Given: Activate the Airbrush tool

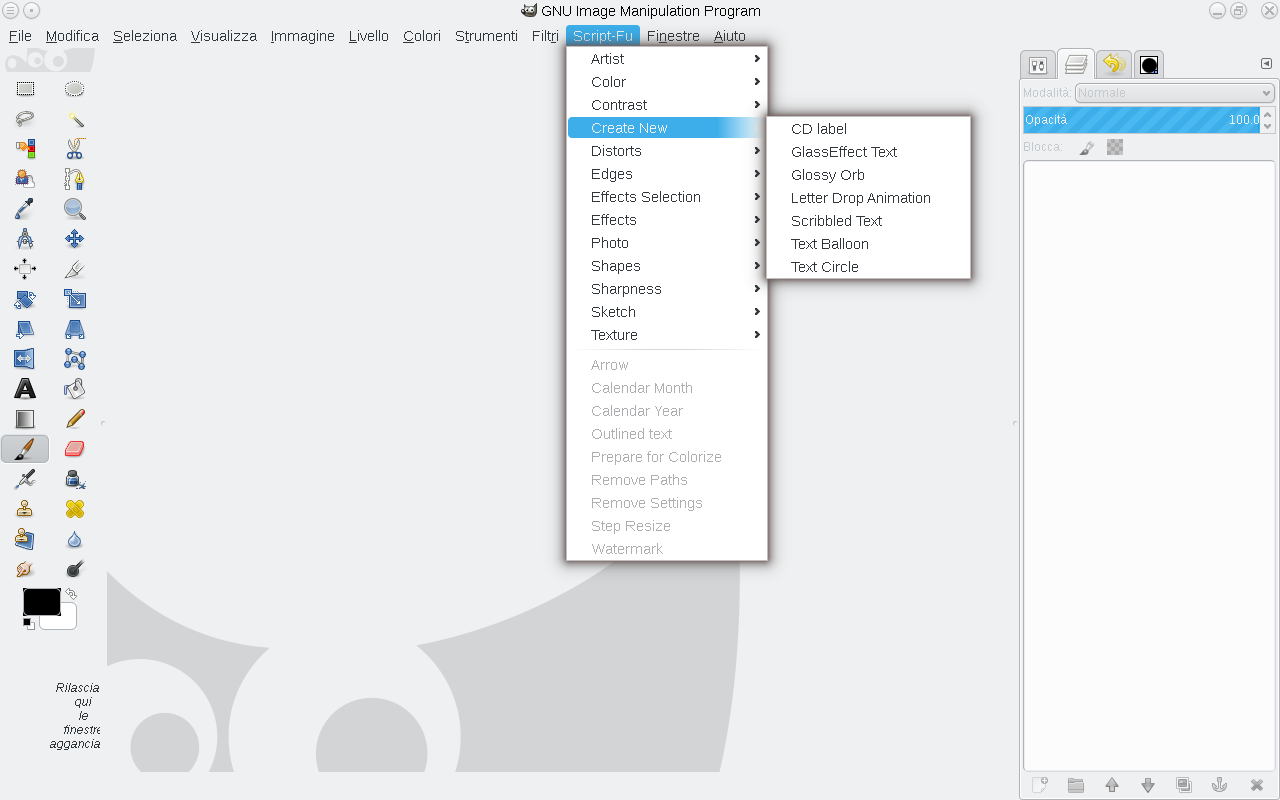Looking at the screenshot, I should (25, 479).
